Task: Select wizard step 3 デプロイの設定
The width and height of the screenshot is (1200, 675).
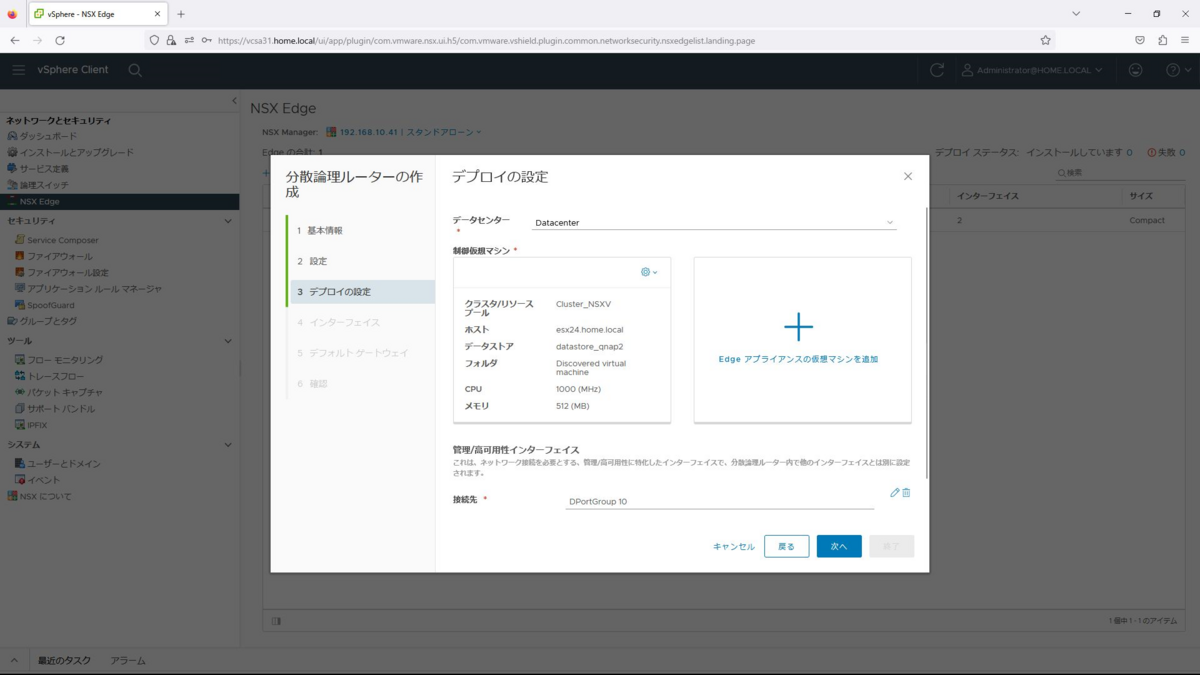Action: pyautogui.click(x=361, y=292)
